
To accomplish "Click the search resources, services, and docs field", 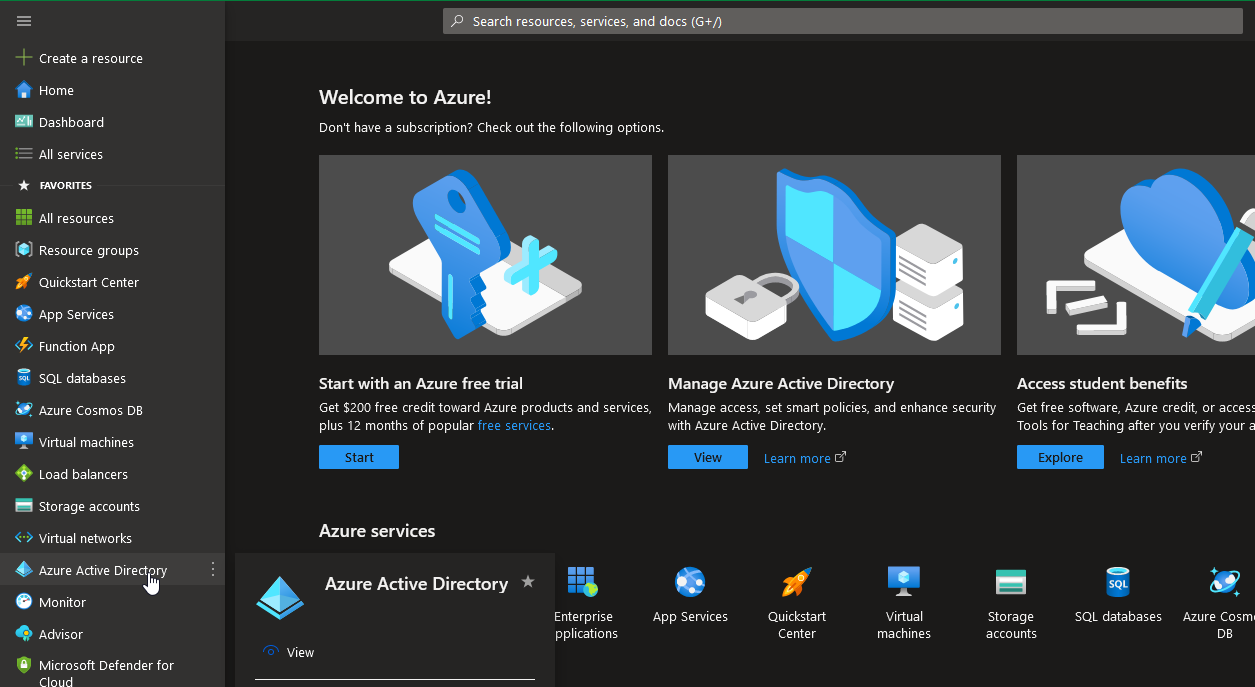I will 843,21.
